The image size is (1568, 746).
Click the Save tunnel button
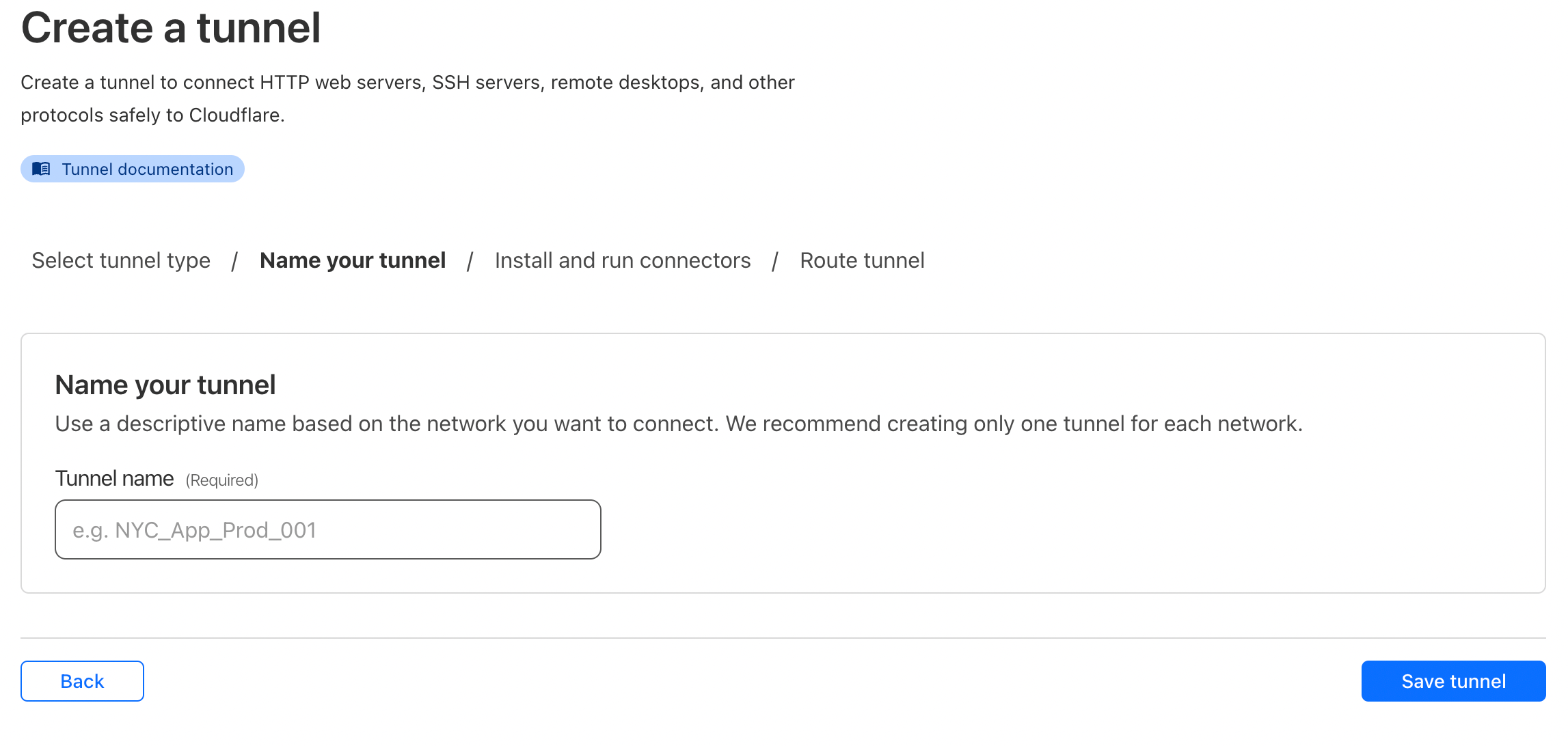coord(1453,681)
